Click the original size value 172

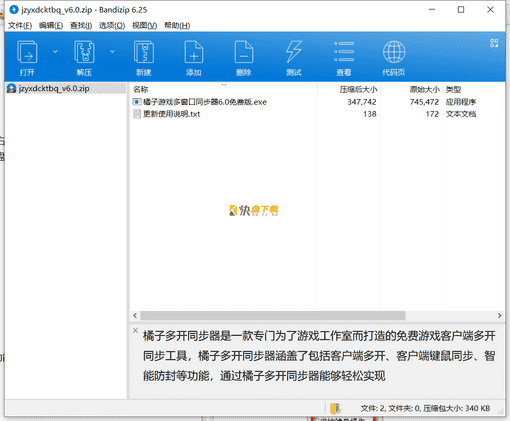(432, 114)
